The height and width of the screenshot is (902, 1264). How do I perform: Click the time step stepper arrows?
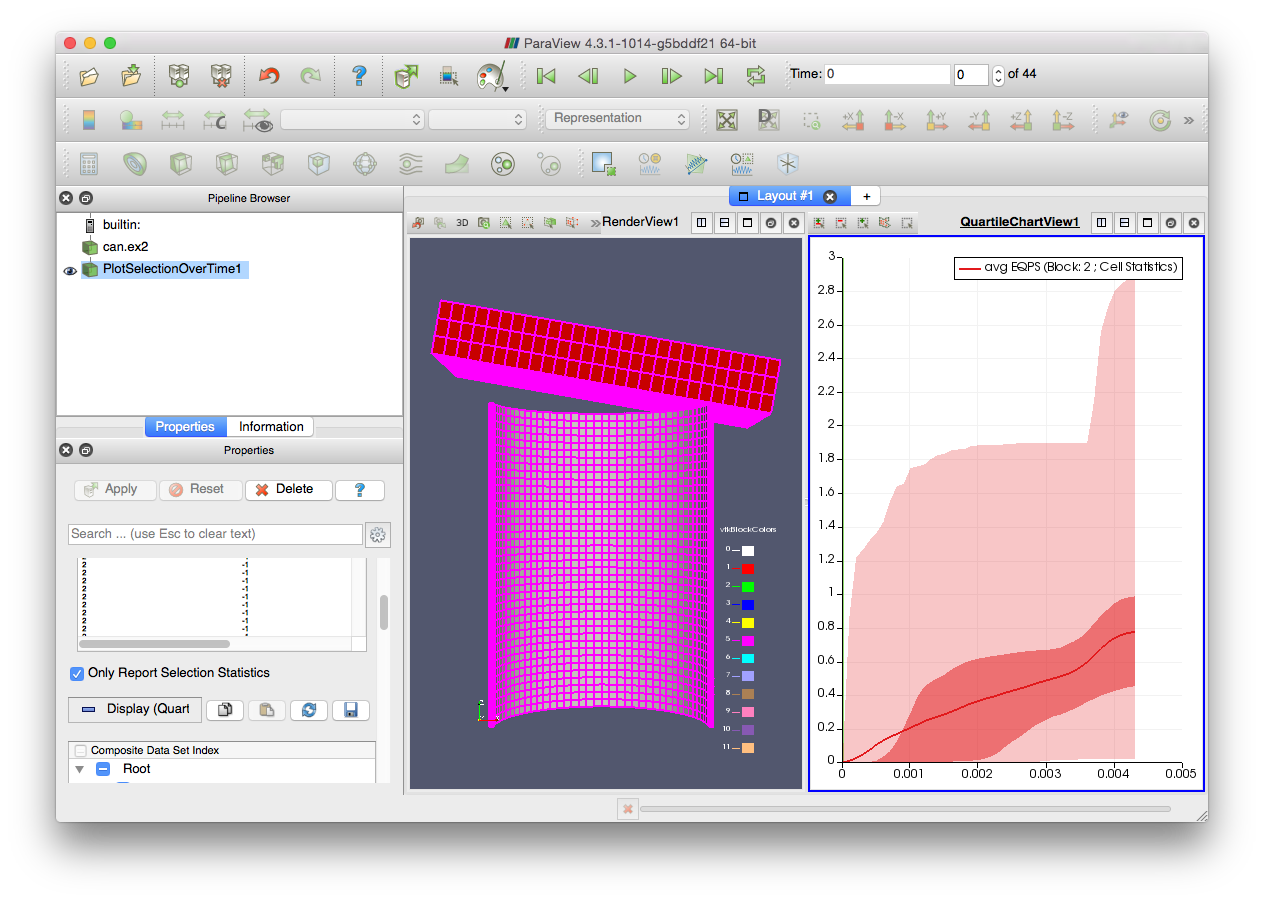tap(998, 75)
